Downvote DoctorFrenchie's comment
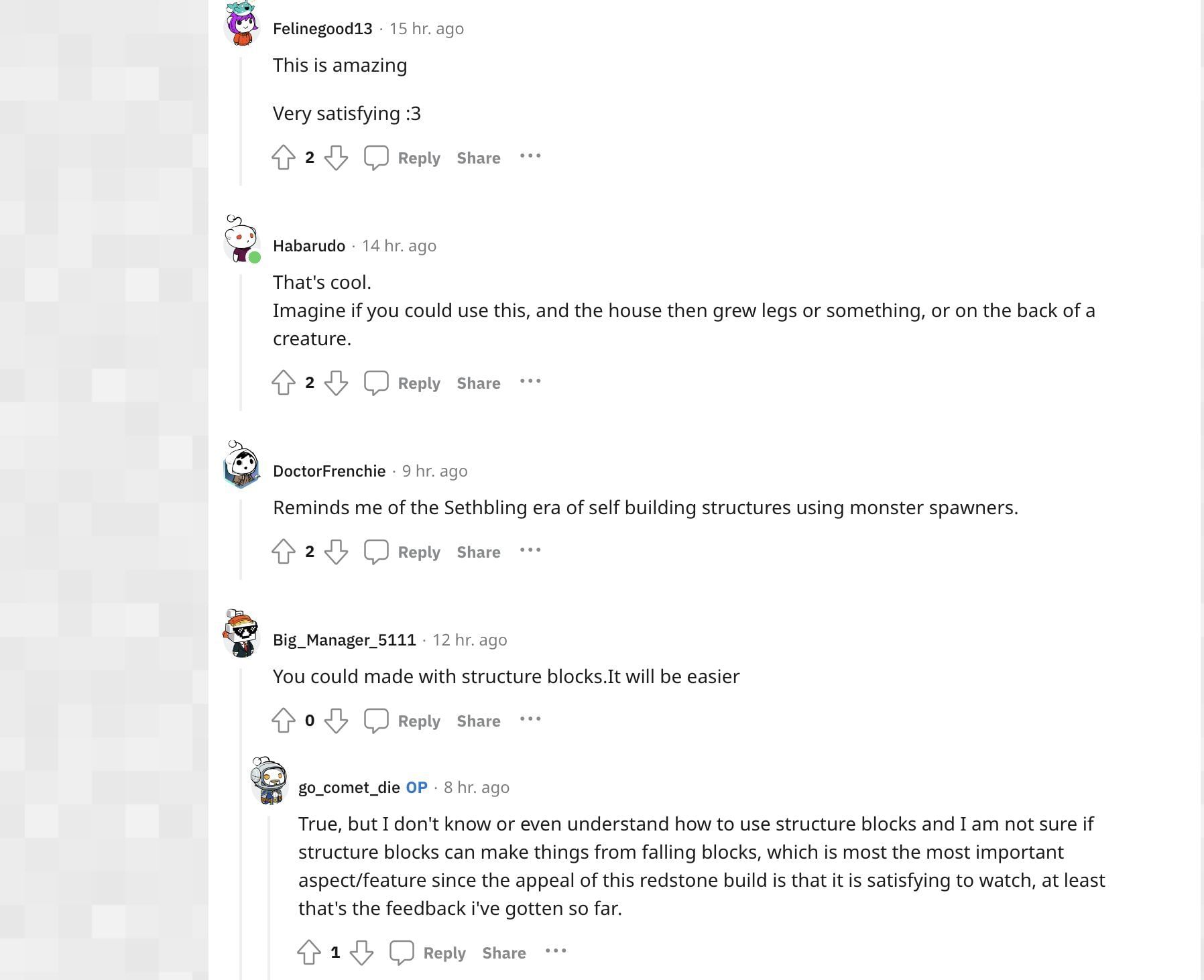Screen dimensions: 1204x980 click(x=336, y=552)
